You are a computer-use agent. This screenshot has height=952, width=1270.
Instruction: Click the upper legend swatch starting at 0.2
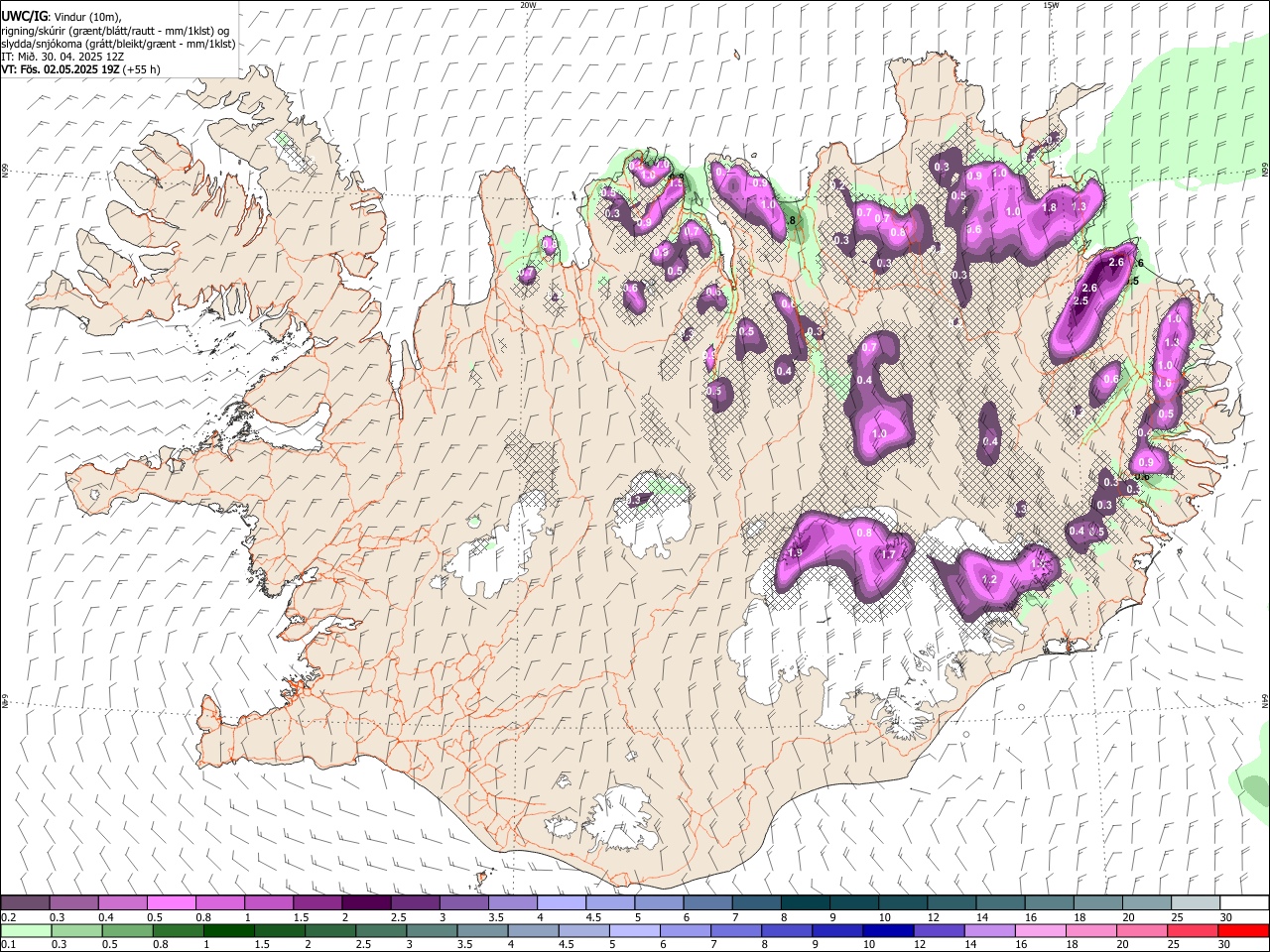point(26,902)
